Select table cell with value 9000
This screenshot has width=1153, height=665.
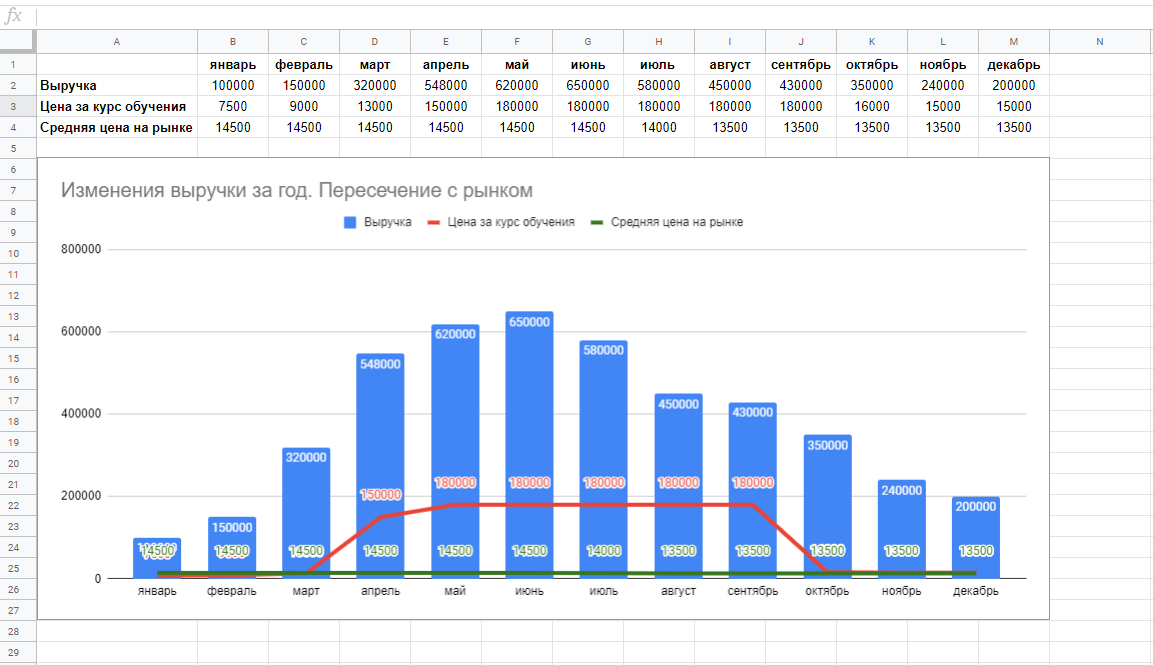coord(304,107)
